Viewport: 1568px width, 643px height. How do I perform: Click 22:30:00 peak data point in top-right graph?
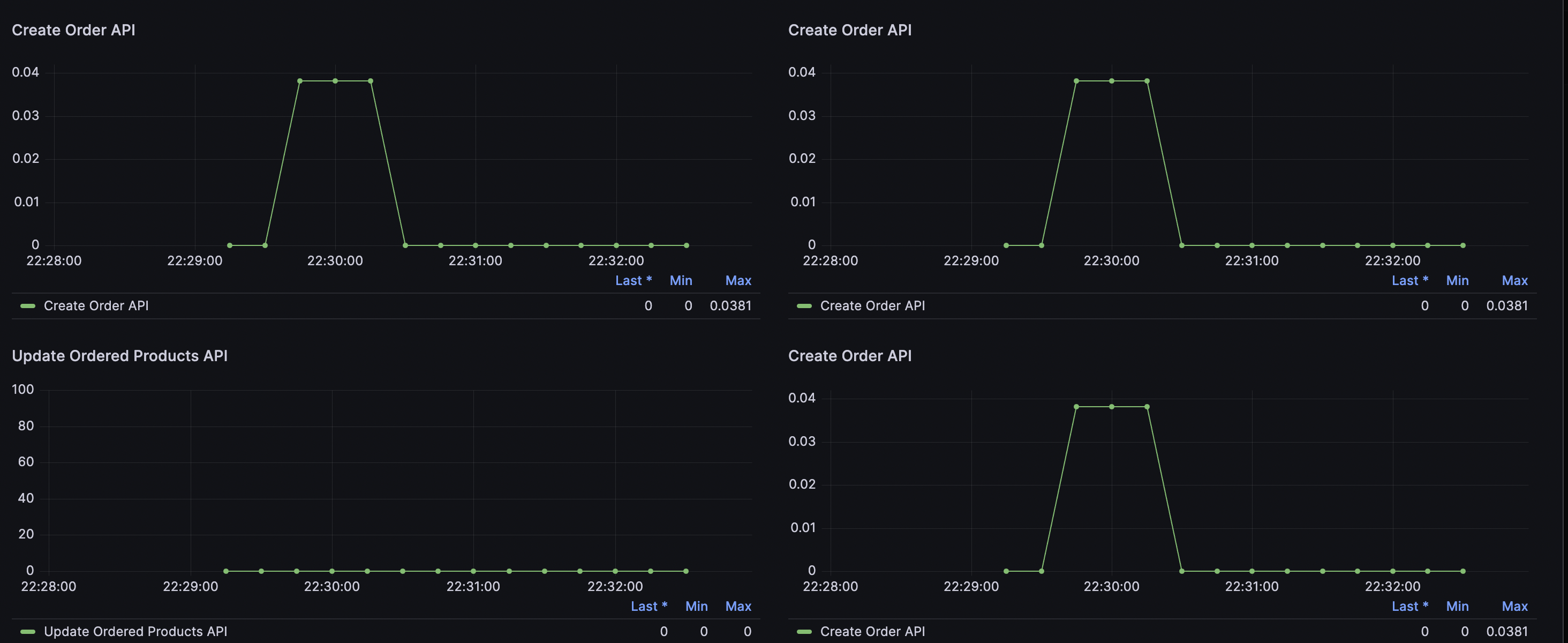click(x=1112, y=81)
